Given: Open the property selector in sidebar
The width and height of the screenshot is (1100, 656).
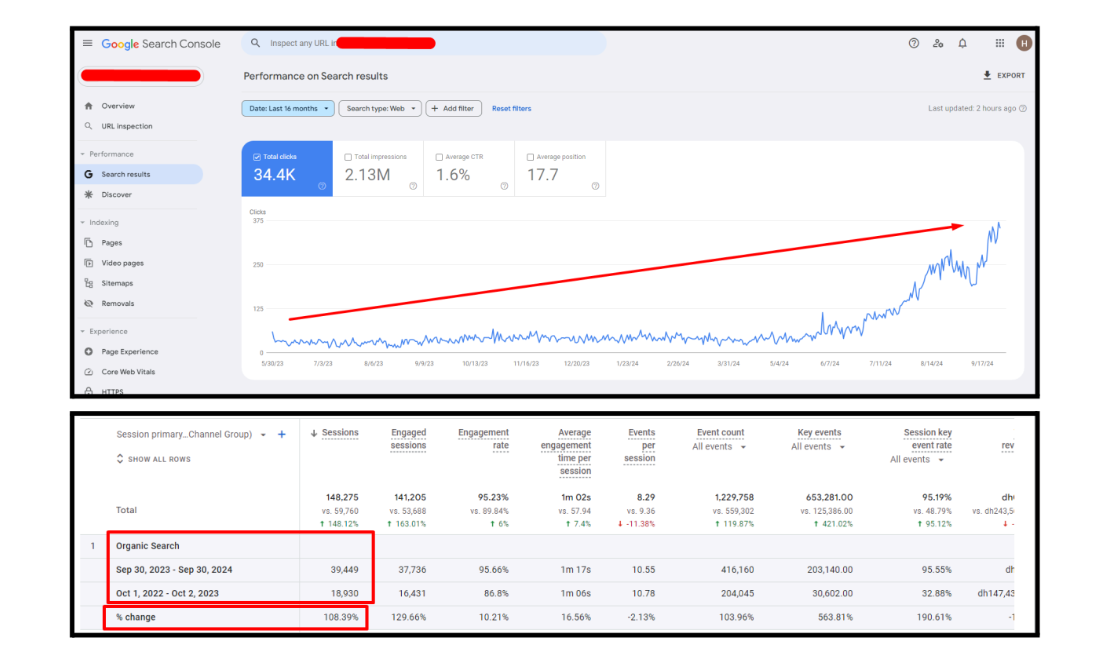Looking at the screenshot, I should (x=141, y=76).
